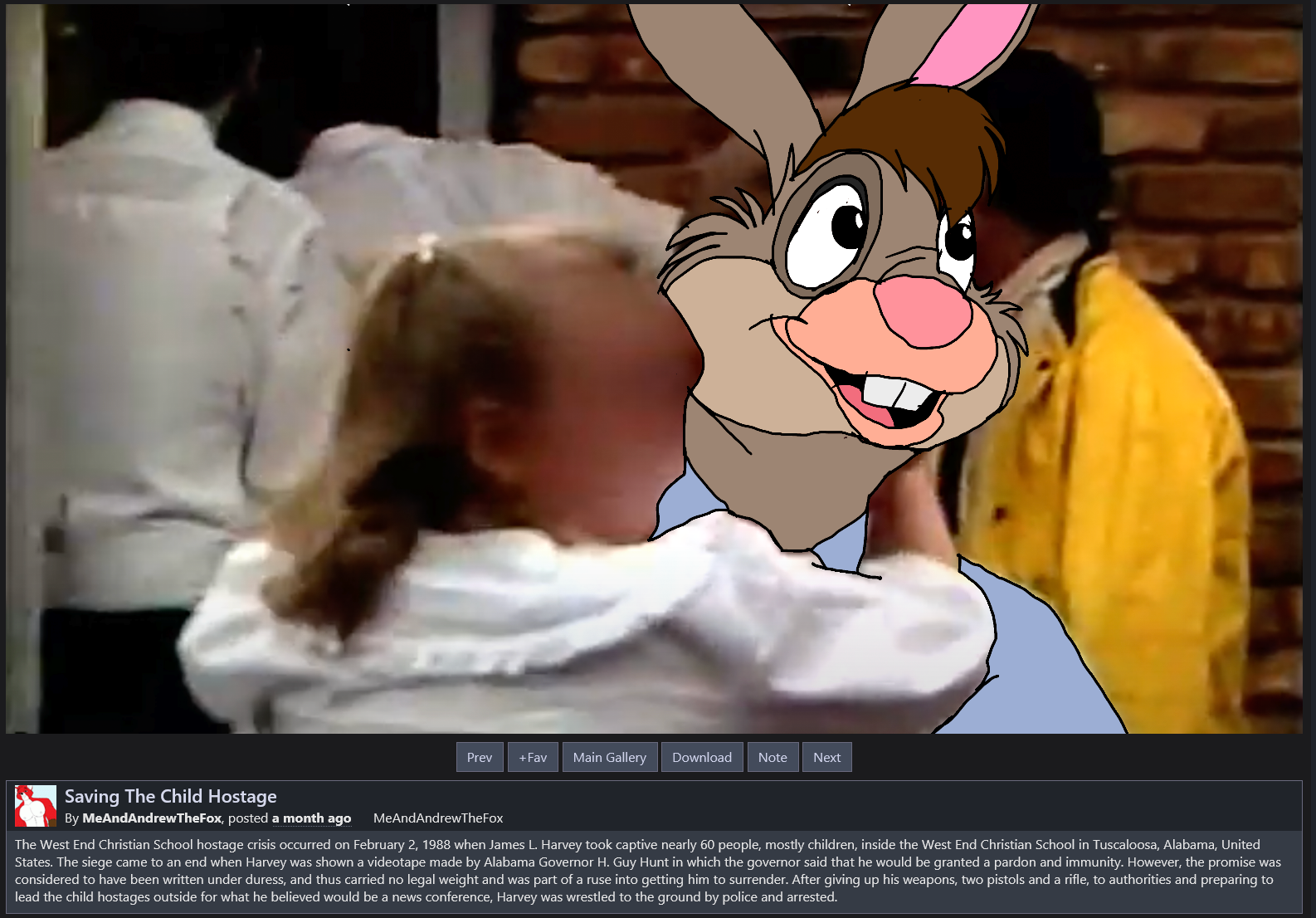Click the 'a month ago' posted date
Screen dimensions: 1316x918
click(x=311, y=818)
